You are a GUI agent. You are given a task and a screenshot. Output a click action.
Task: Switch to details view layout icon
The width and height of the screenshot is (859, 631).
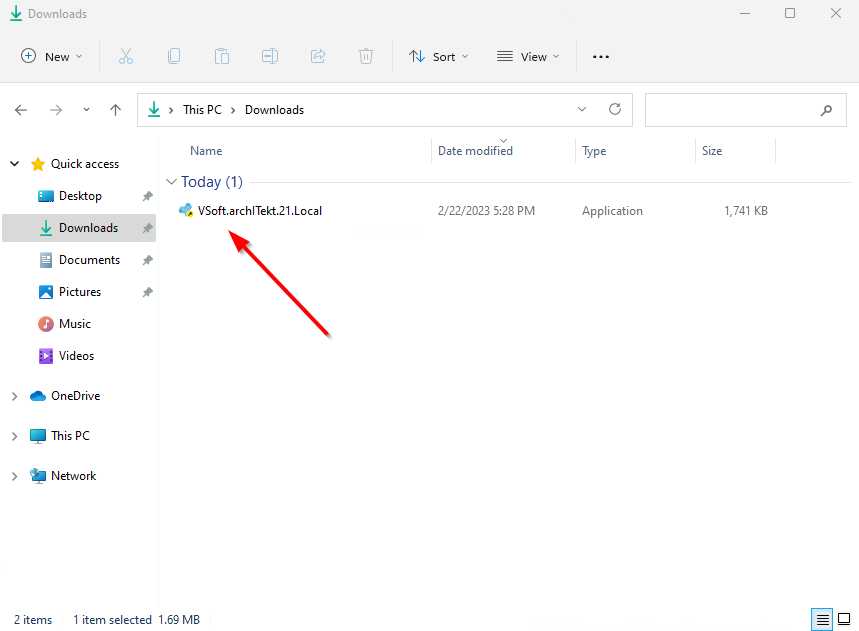pyautogui.click(x=822, y=619)
